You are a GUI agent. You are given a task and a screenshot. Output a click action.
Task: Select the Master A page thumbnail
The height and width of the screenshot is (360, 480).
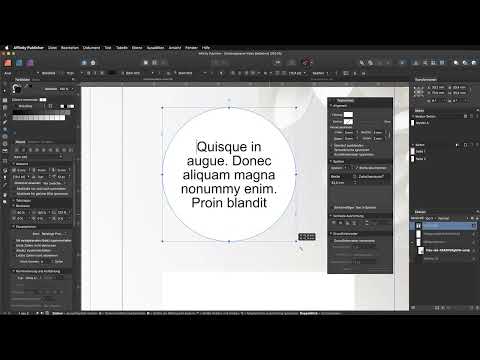413,123
